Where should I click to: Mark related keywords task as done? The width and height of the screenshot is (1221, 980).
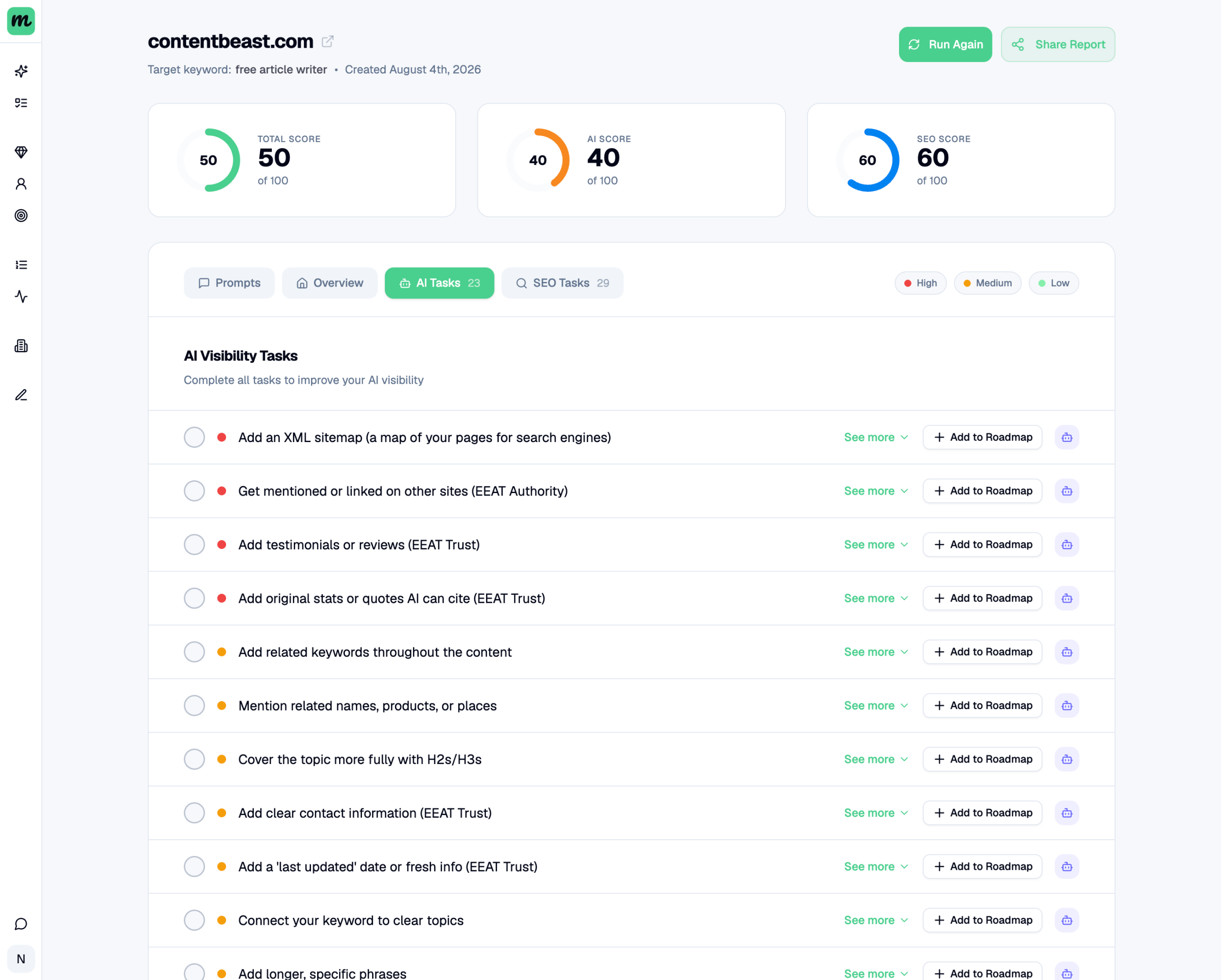click(194, 652)
